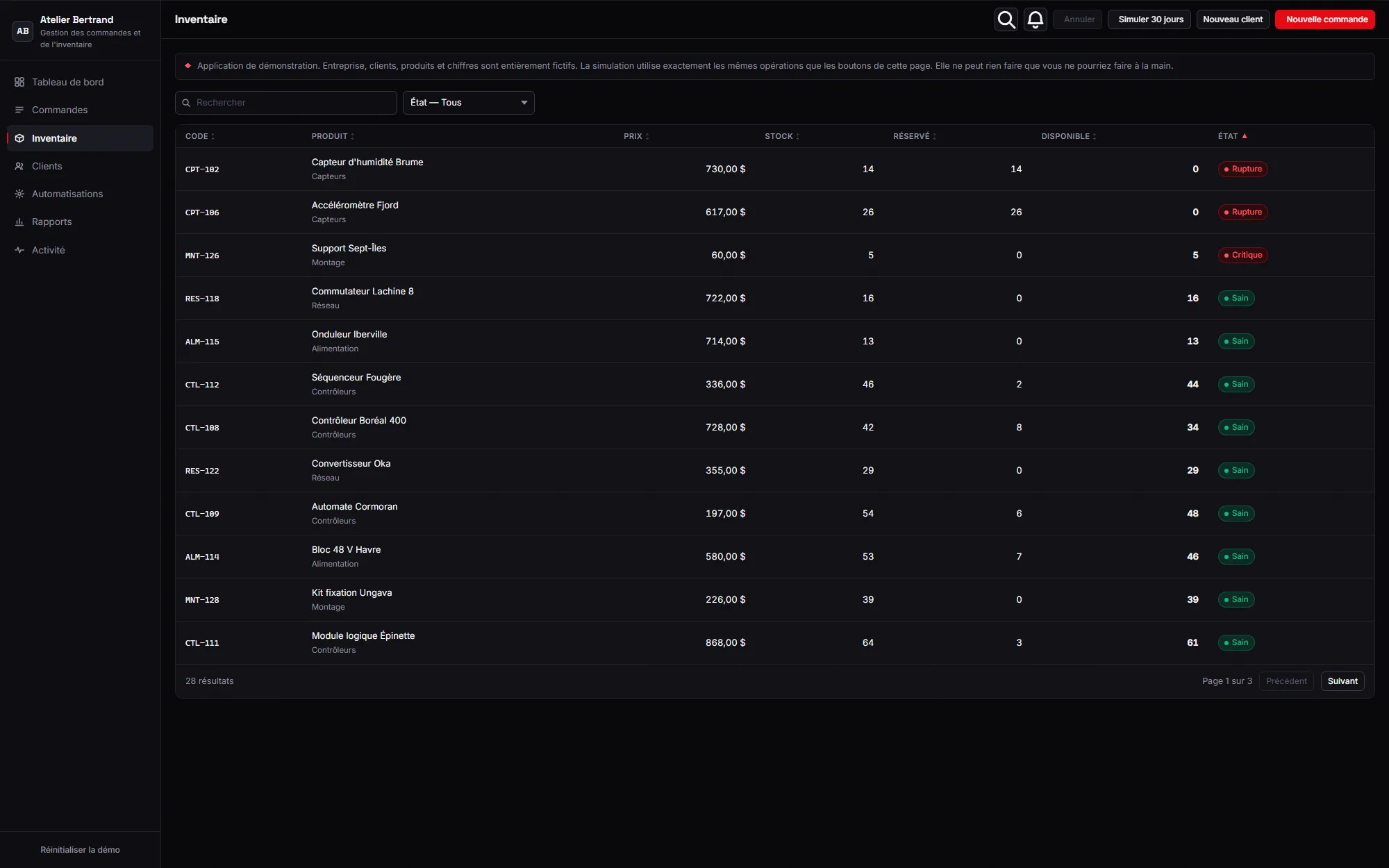Open the Commandes section

80,110
